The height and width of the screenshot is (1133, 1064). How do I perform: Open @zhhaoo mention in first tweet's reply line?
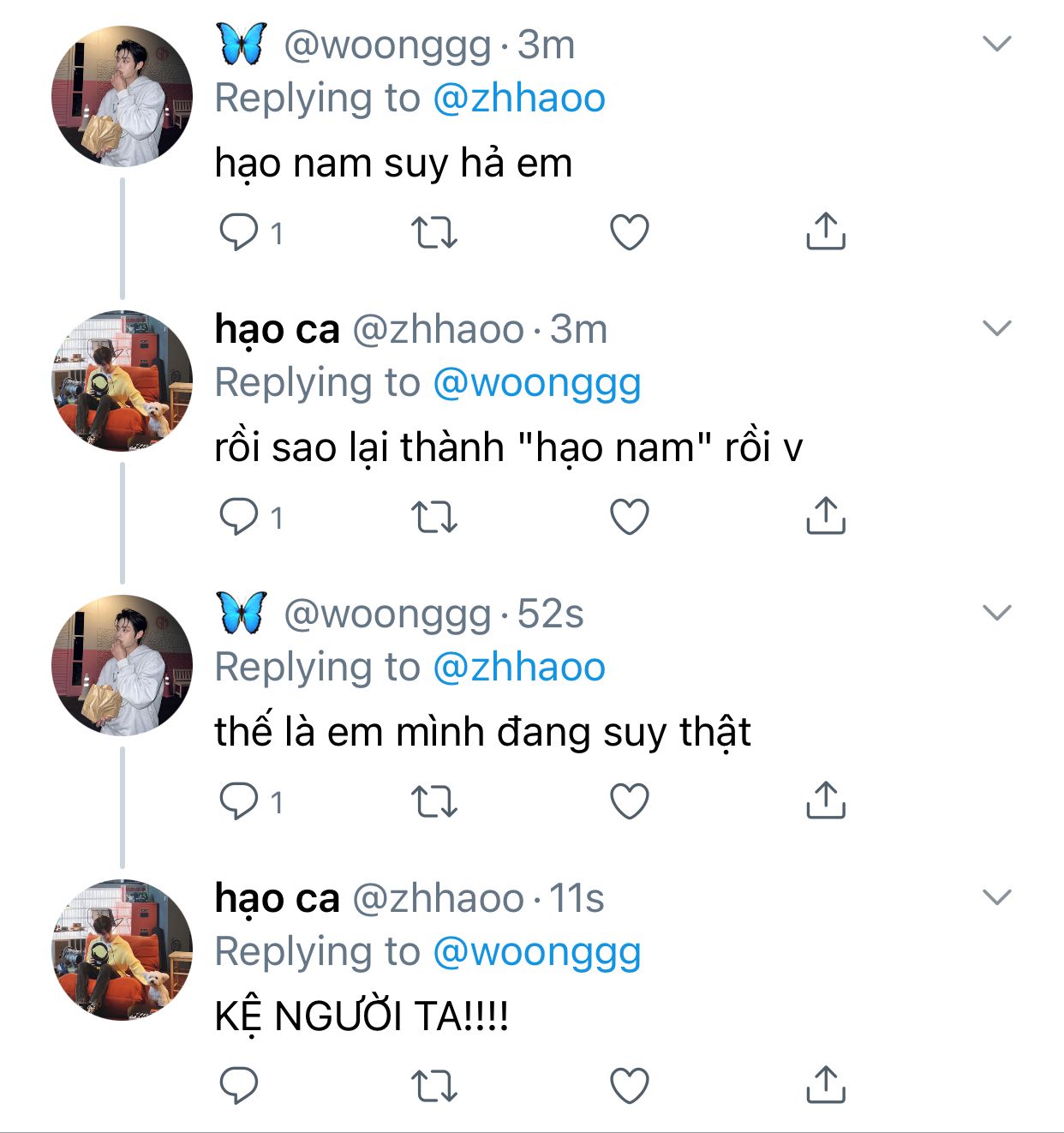pos(519,98)
